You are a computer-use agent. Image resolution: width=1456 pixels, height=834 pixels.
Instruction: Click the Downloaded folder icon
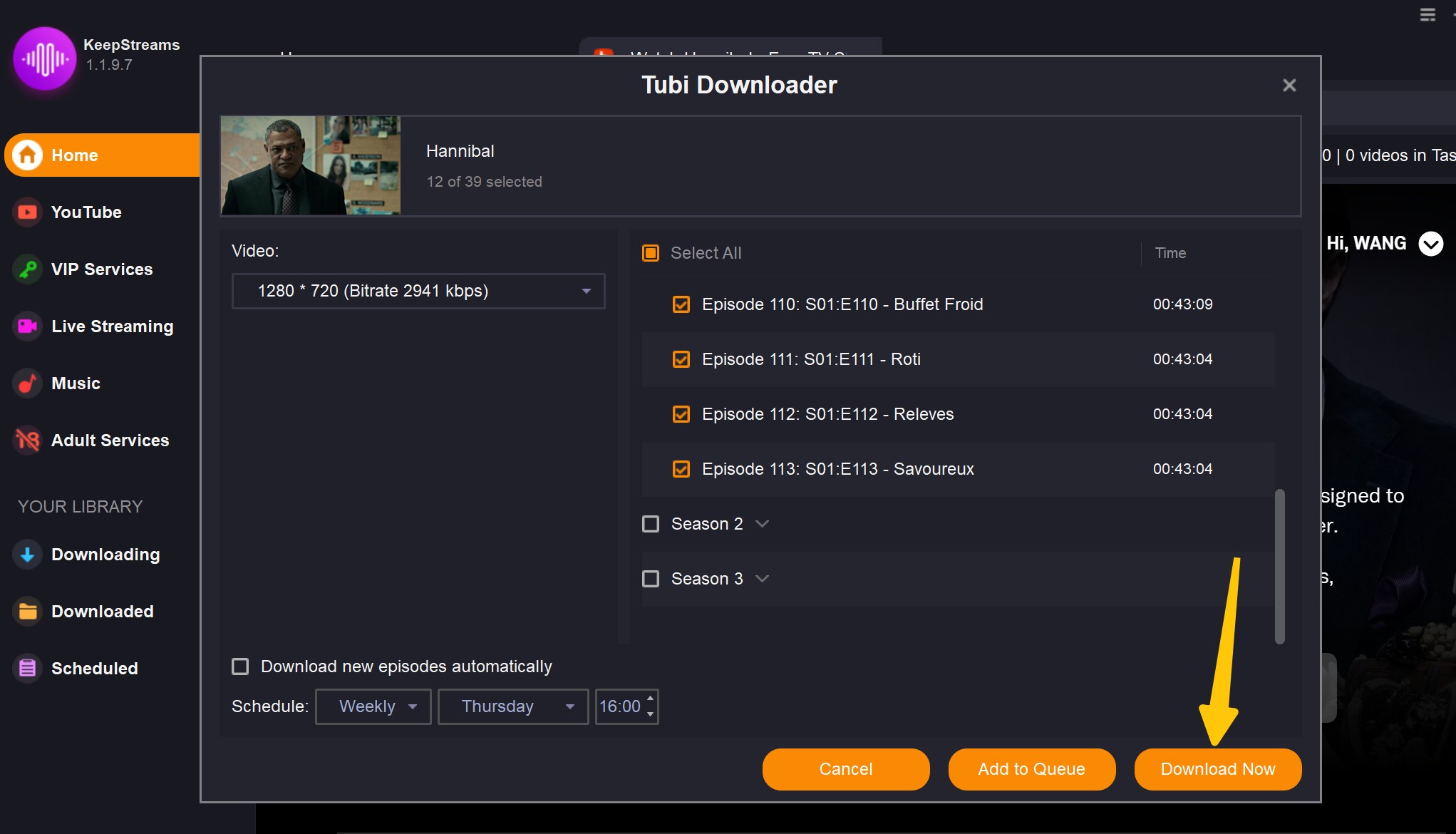(28, 611)
